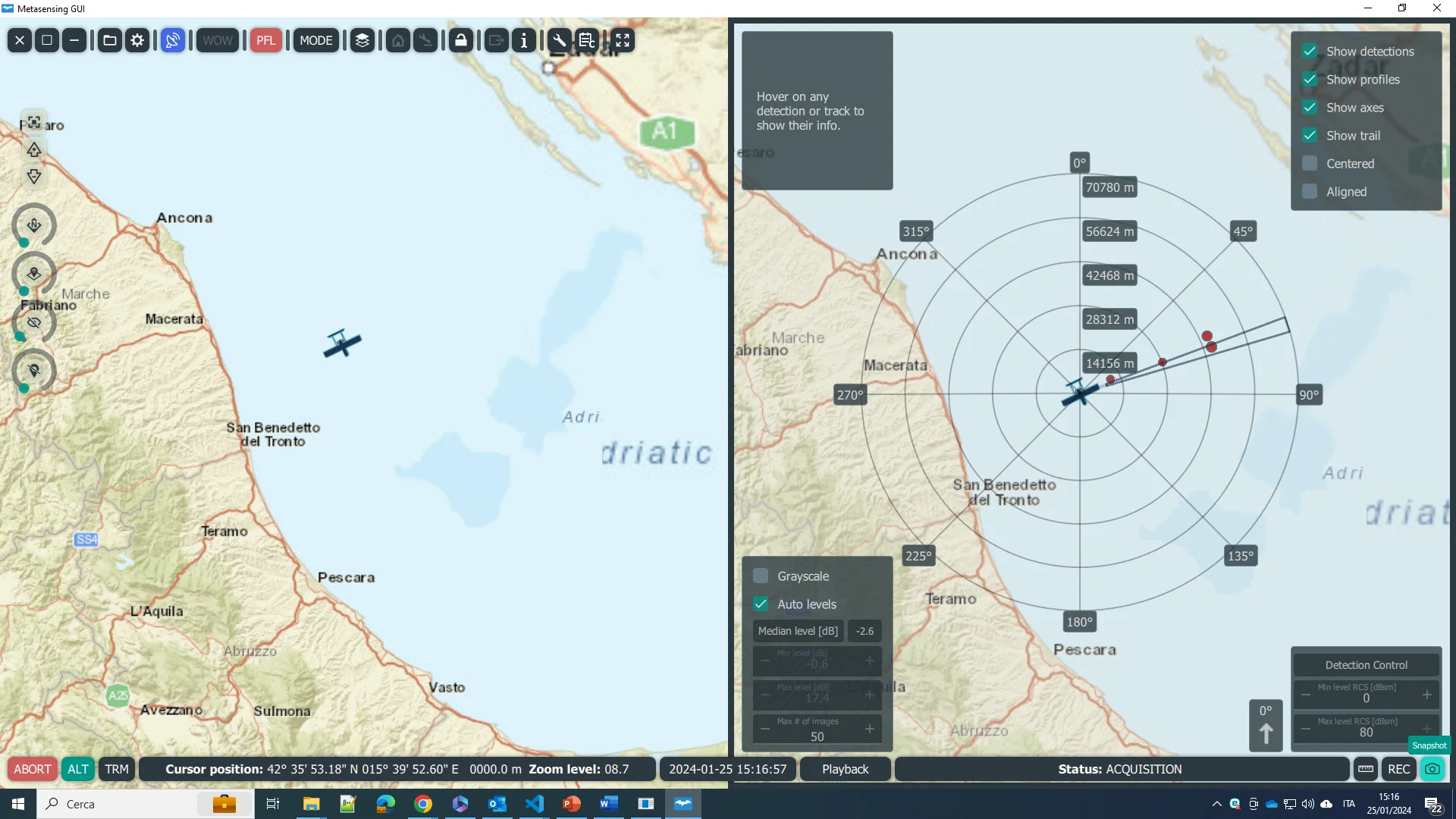Click the WOW toolbar button
The height and width of the screenshot is (819, 1456).
(x=218, y=40)
